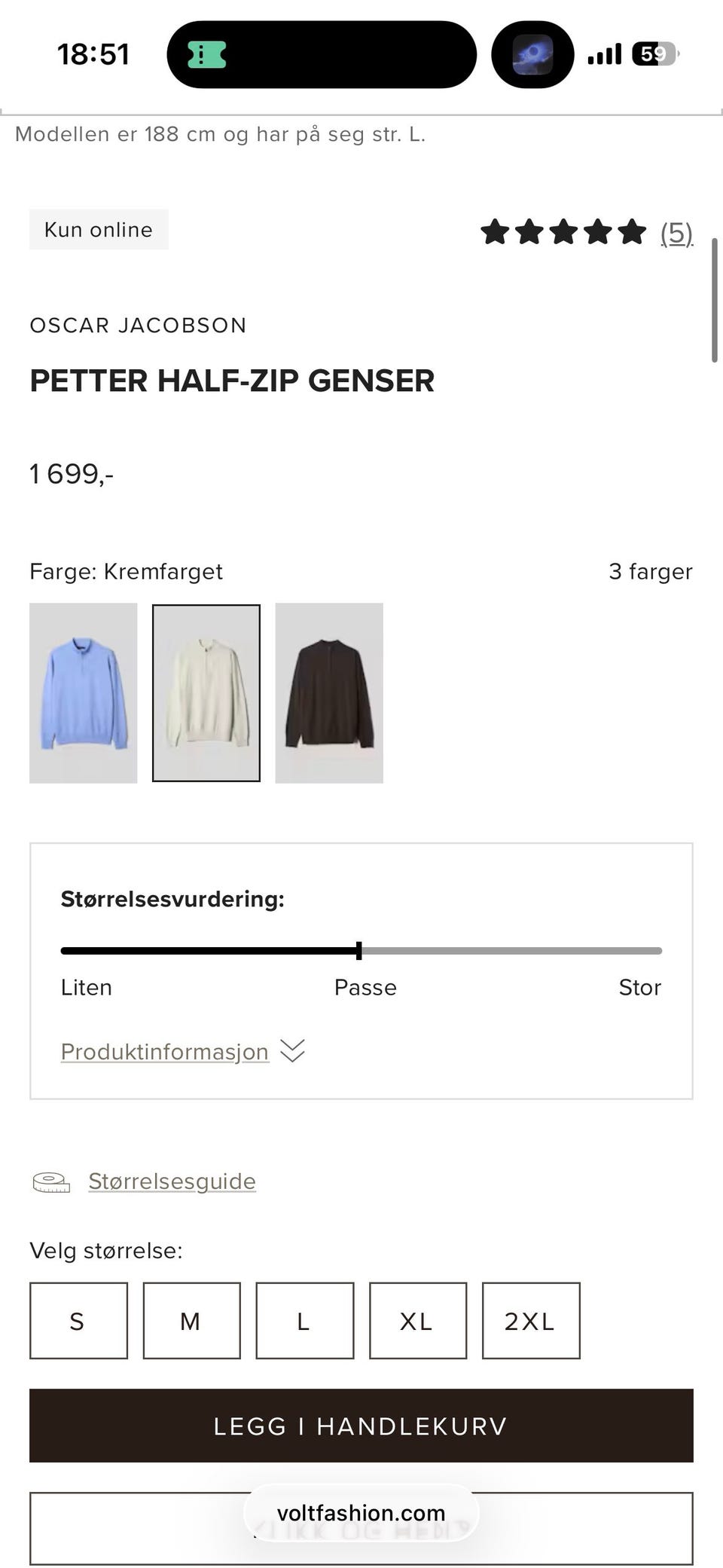
Task: Add item with Legg i handlekurv button
Action: [361, 1426]
